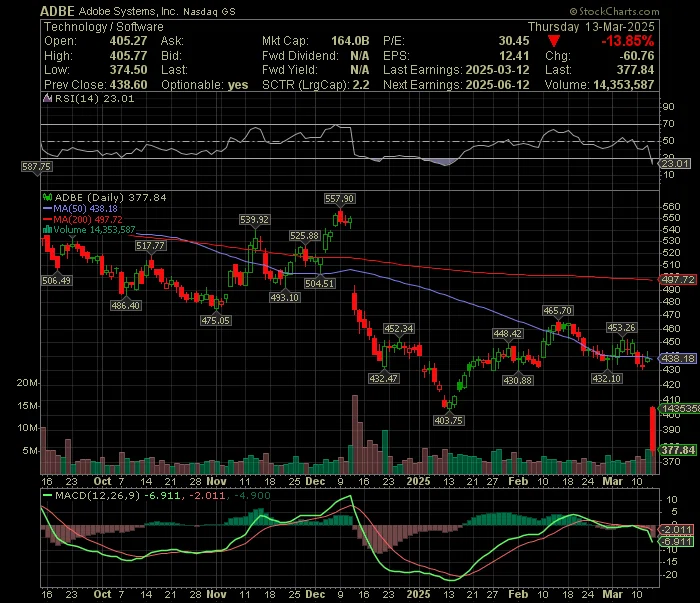
Task: Click the 452.34 price annotation
Action: 399,329
